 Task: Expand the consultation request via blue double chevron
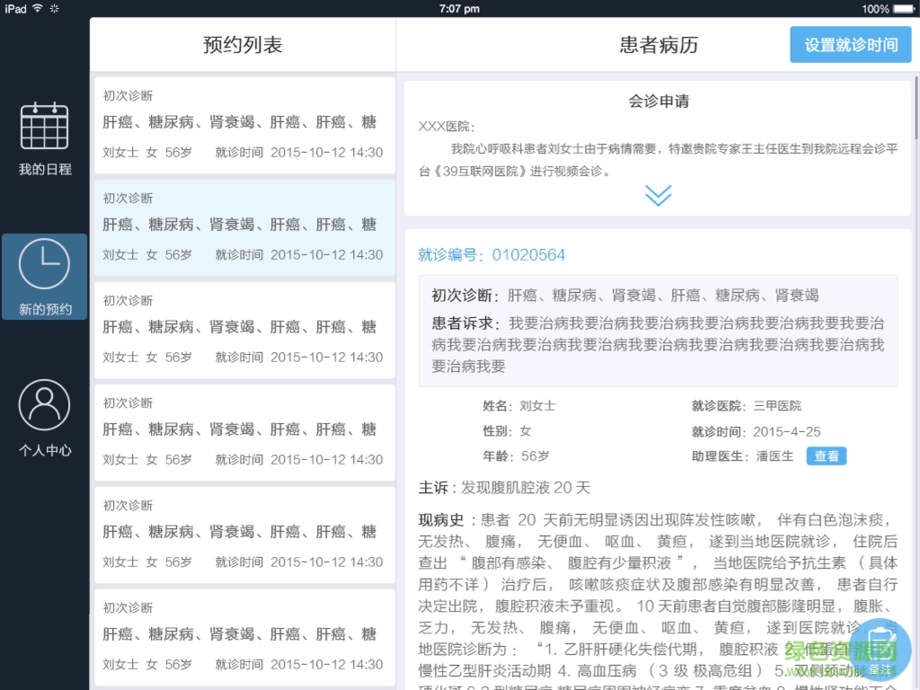point(657,195)
